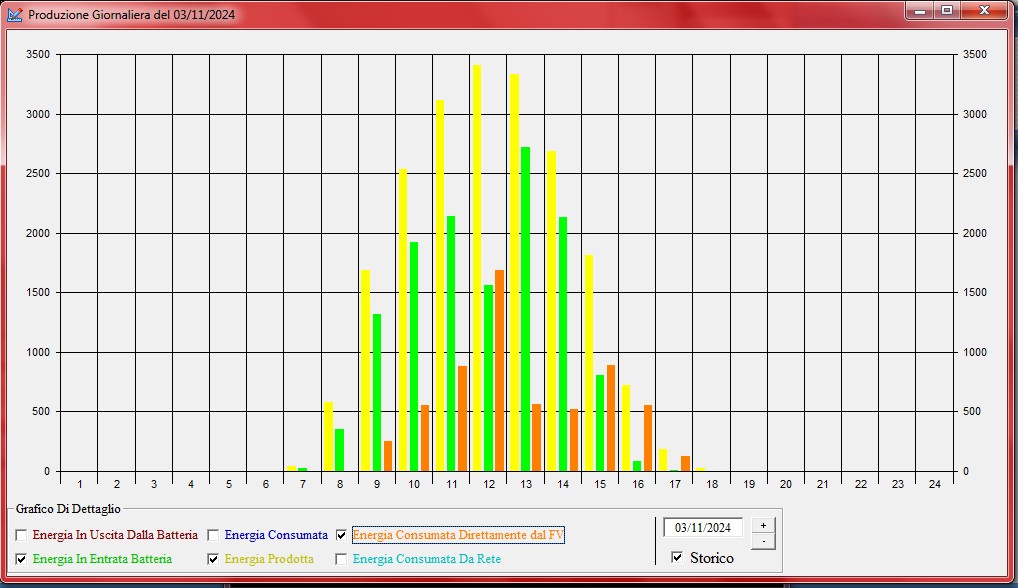
Task: Click the chart app icon in title bar
Action: pyautogui.click(x=14, y=15)
